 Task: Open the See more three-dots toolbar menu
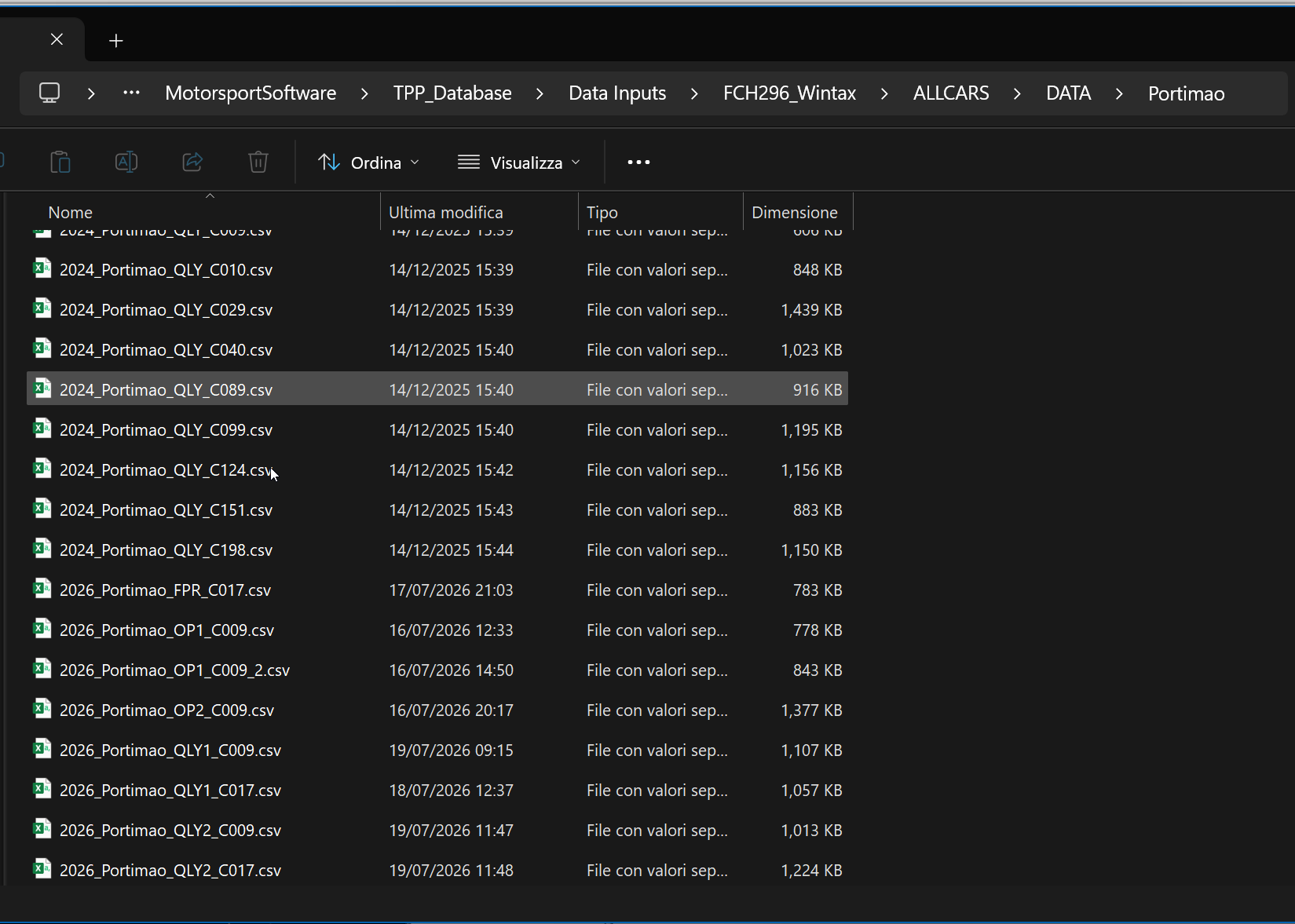point(638,163)
